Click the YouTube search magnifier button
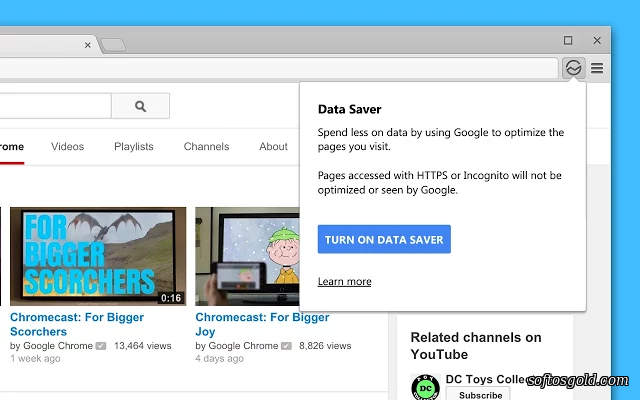The height and width of the screenshot is (400, 640). point(140,106)
